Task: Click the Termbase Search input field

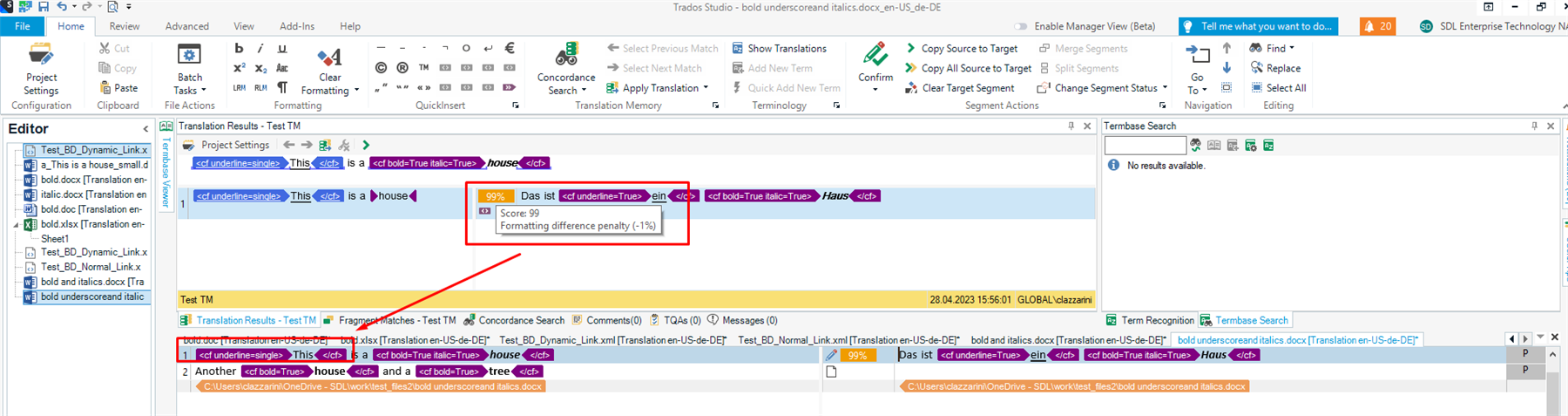Action: [x=1145, y=146]
